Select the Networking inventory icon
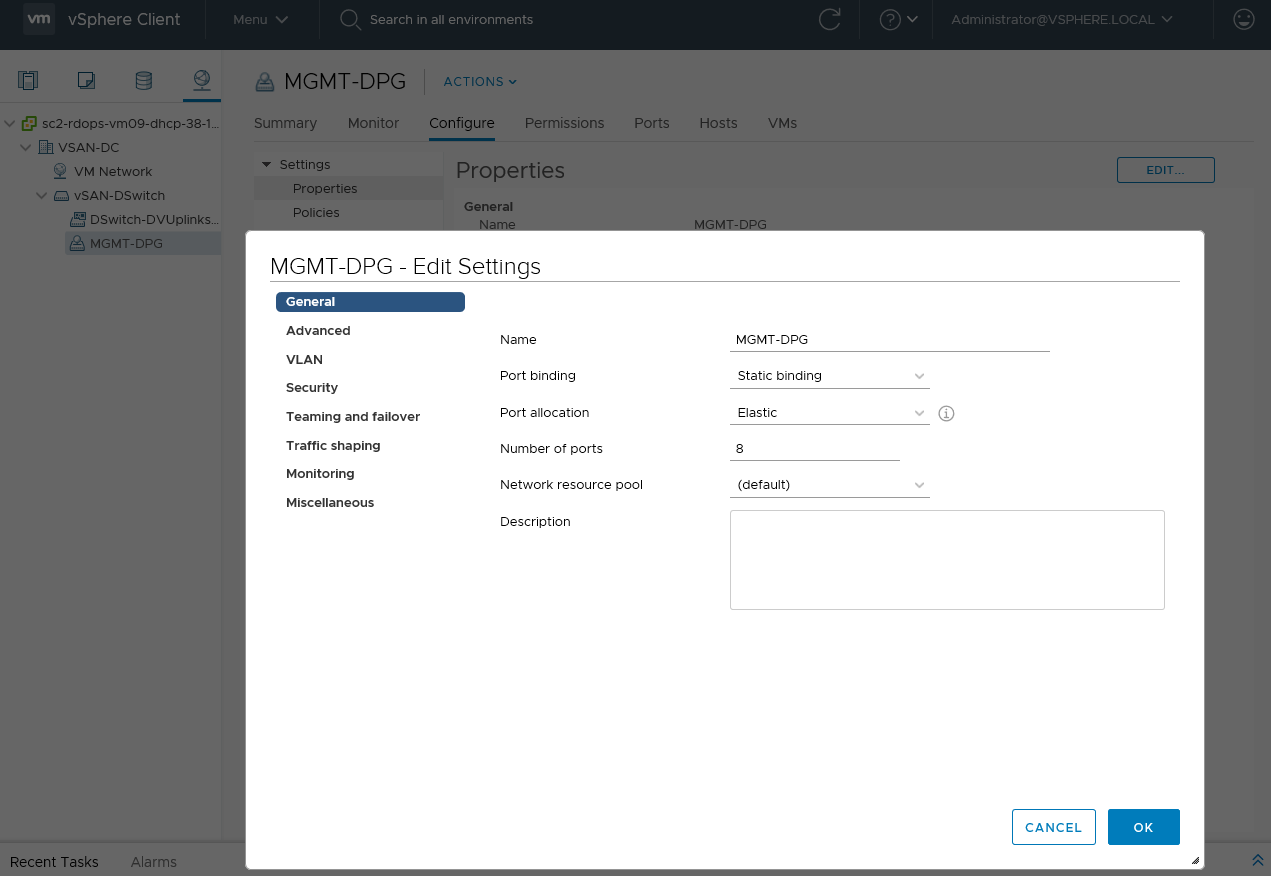 [202, 80]
